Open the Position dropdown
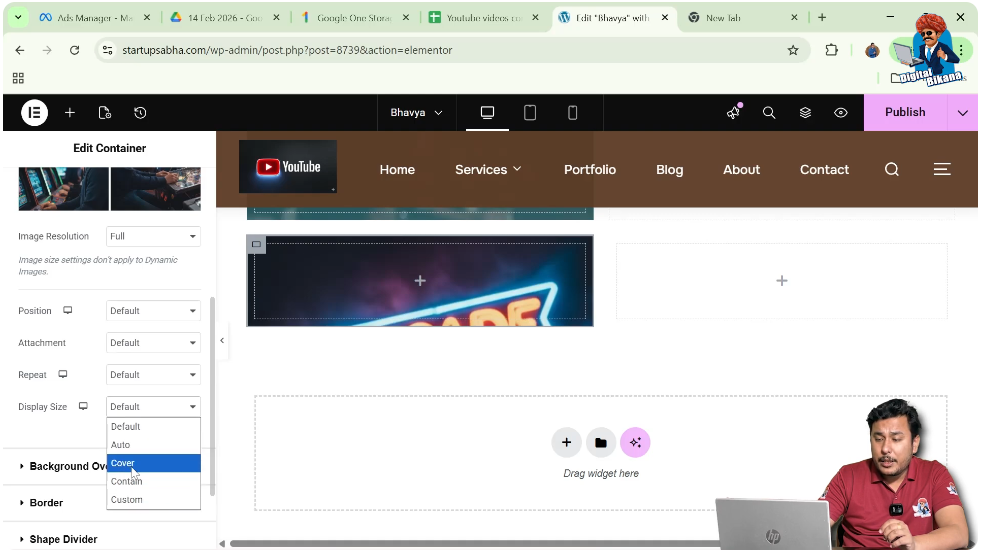 click(x=153, y=311)
